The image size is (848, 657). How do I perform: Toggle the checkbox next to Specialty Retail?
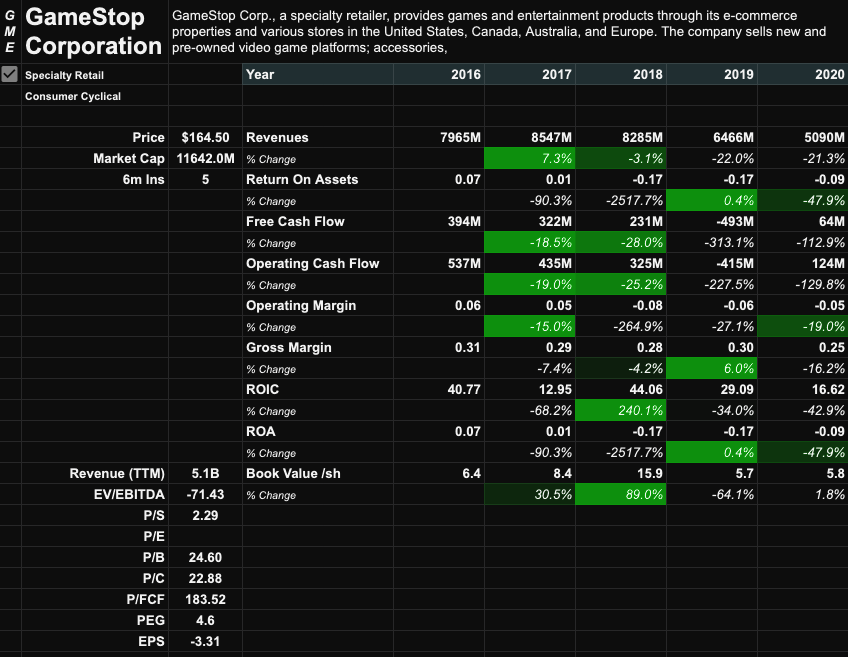tap(10, 74)
